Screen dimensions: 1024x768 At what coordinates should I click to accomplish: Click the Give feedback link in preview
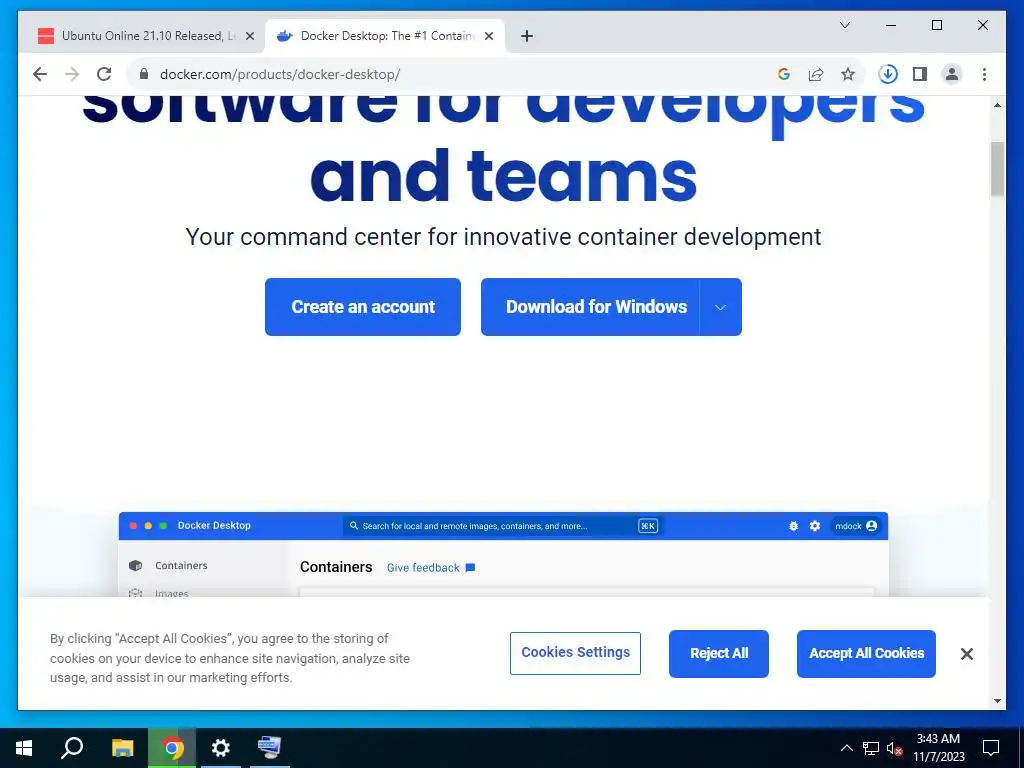coord(430,568)
